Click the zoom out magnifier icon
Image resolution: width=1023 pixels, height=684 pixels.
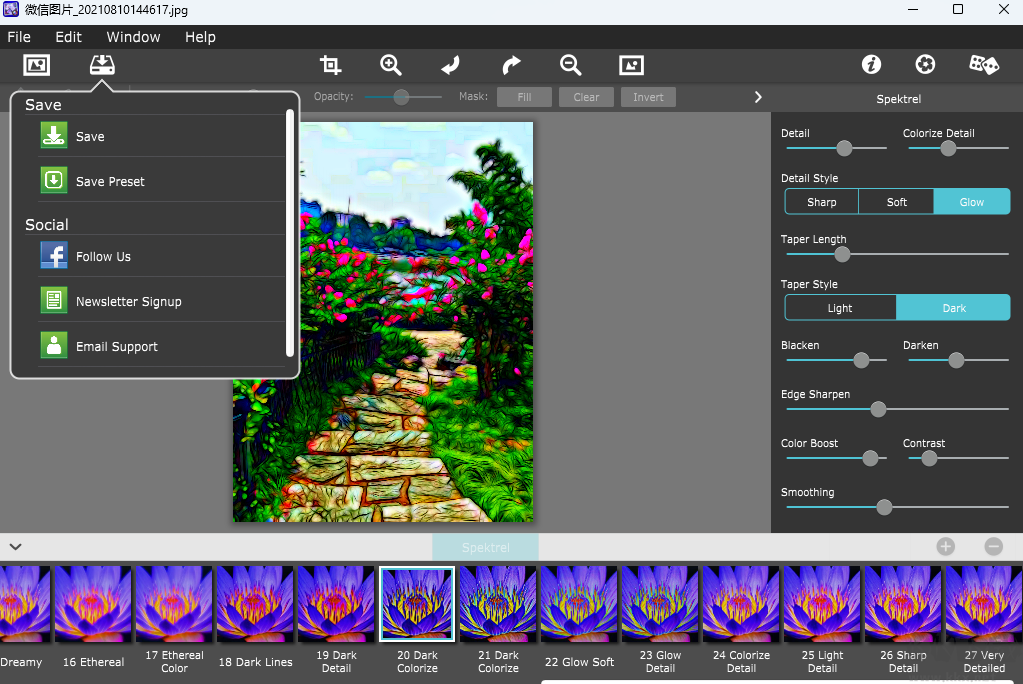pos(571,66)
